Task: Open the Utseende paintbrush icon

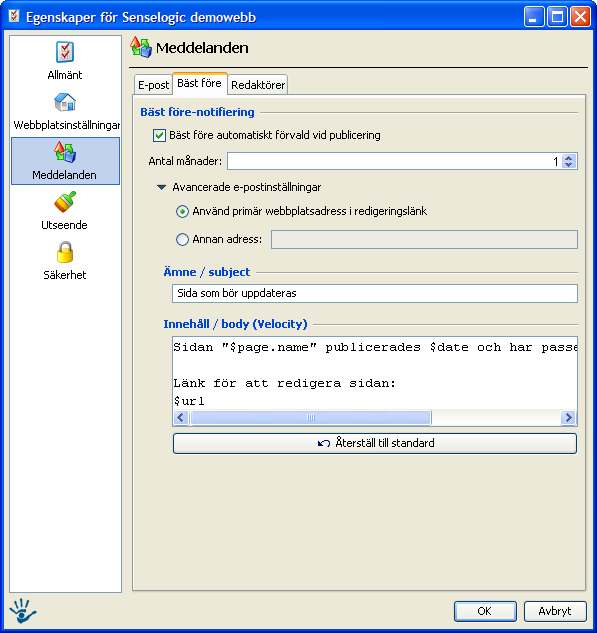Action: click(x=65, y=201)
